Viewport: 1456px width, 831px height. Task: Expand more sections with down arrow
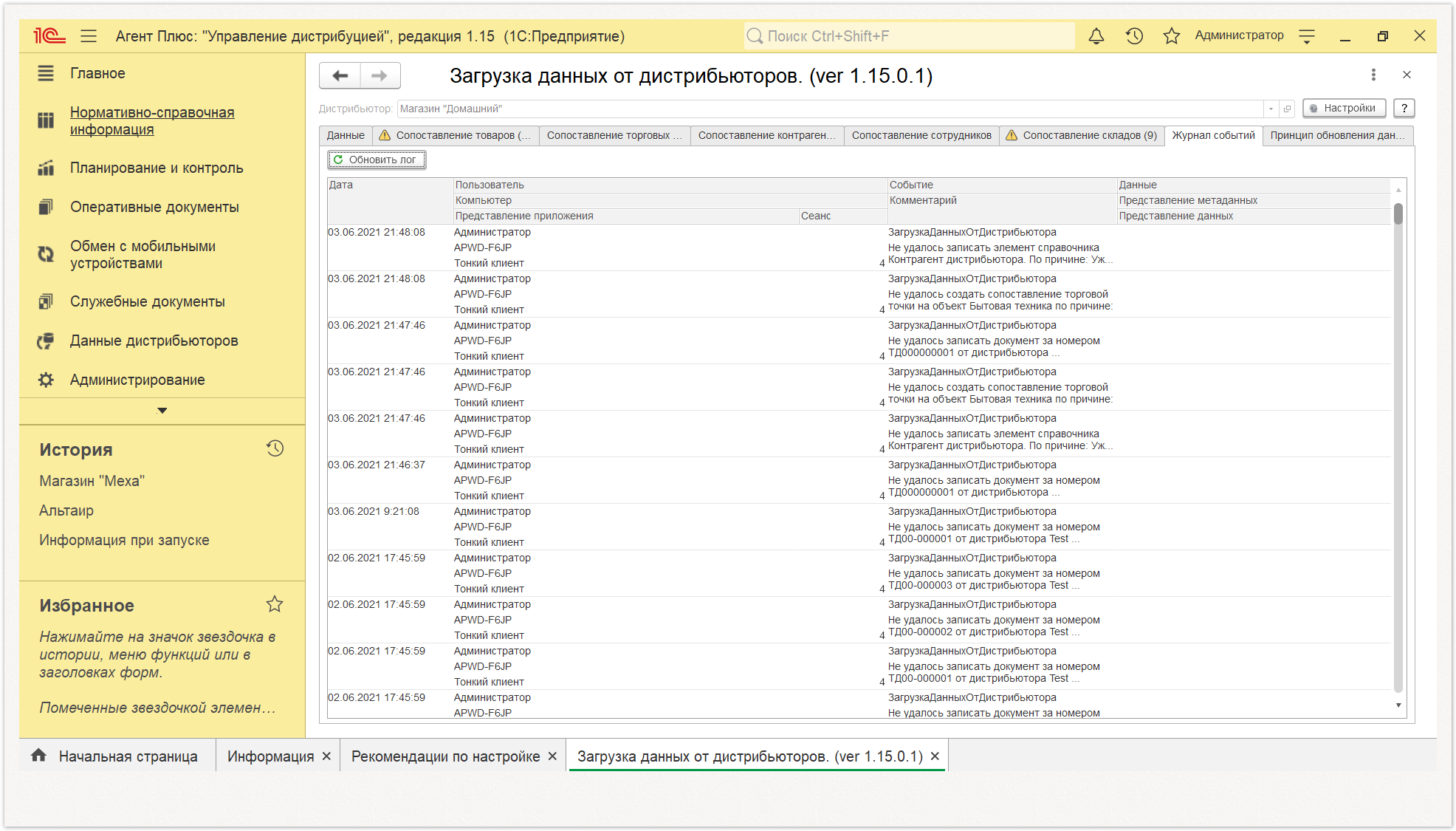(162, 411)
